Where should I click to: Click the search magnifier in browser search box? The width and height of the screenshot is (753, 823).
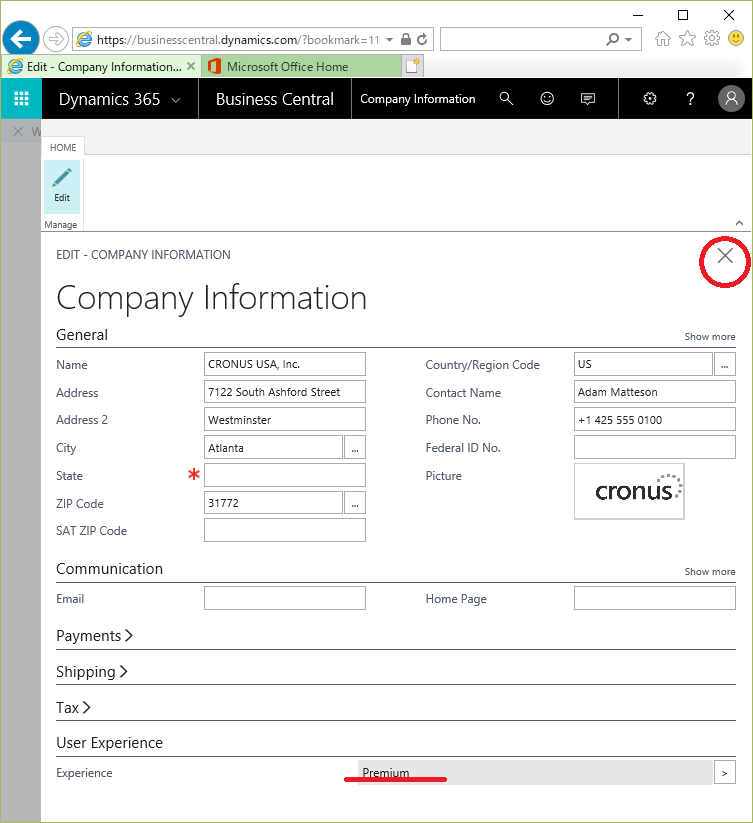click(612, 39)
